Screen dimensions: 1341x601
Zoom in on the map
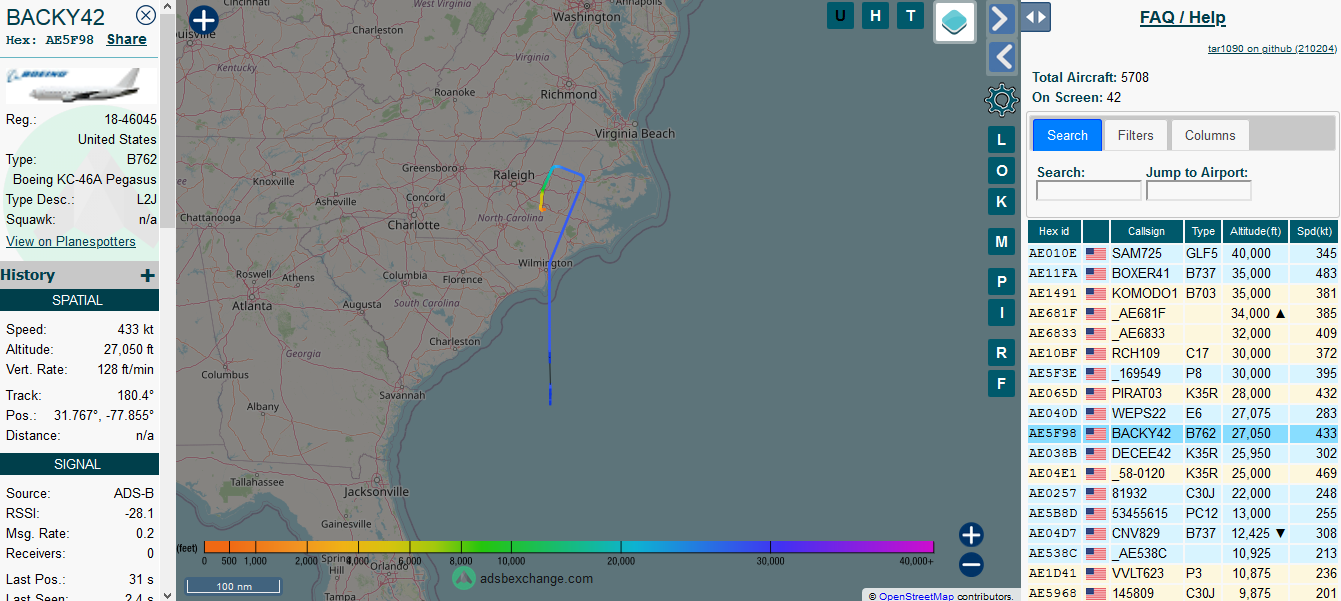(x=971, y=535)
